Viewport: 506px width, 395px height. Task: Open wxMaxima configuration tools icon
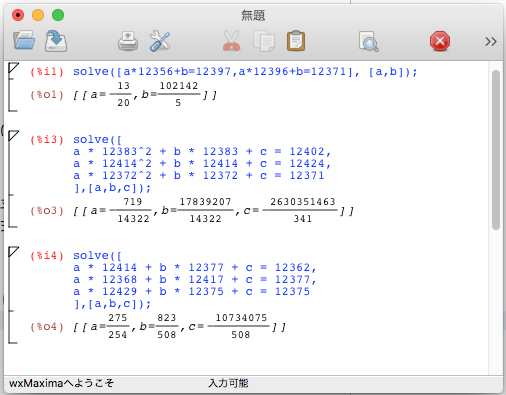click(x=160, y=41)
